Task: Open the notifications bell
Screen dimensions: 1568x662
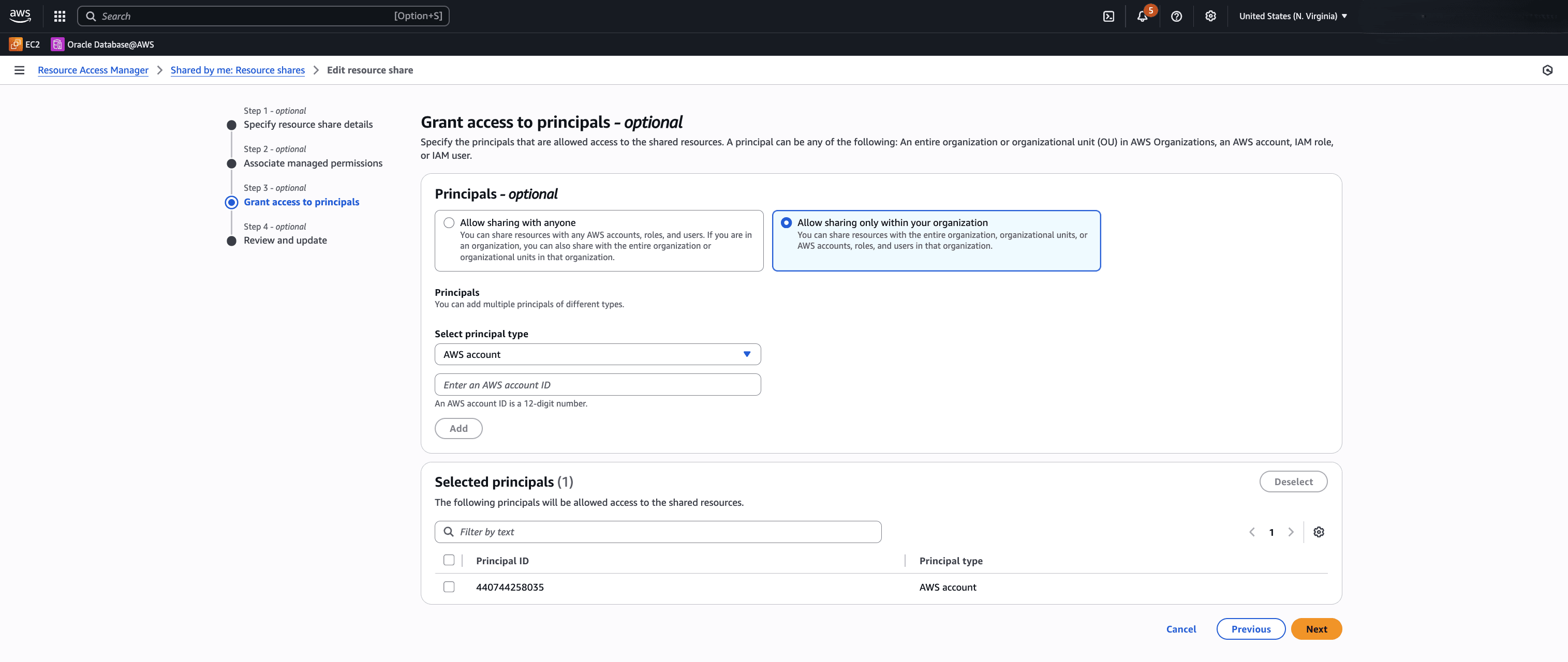Action: pyautogui.click(x=1142, y=17)
